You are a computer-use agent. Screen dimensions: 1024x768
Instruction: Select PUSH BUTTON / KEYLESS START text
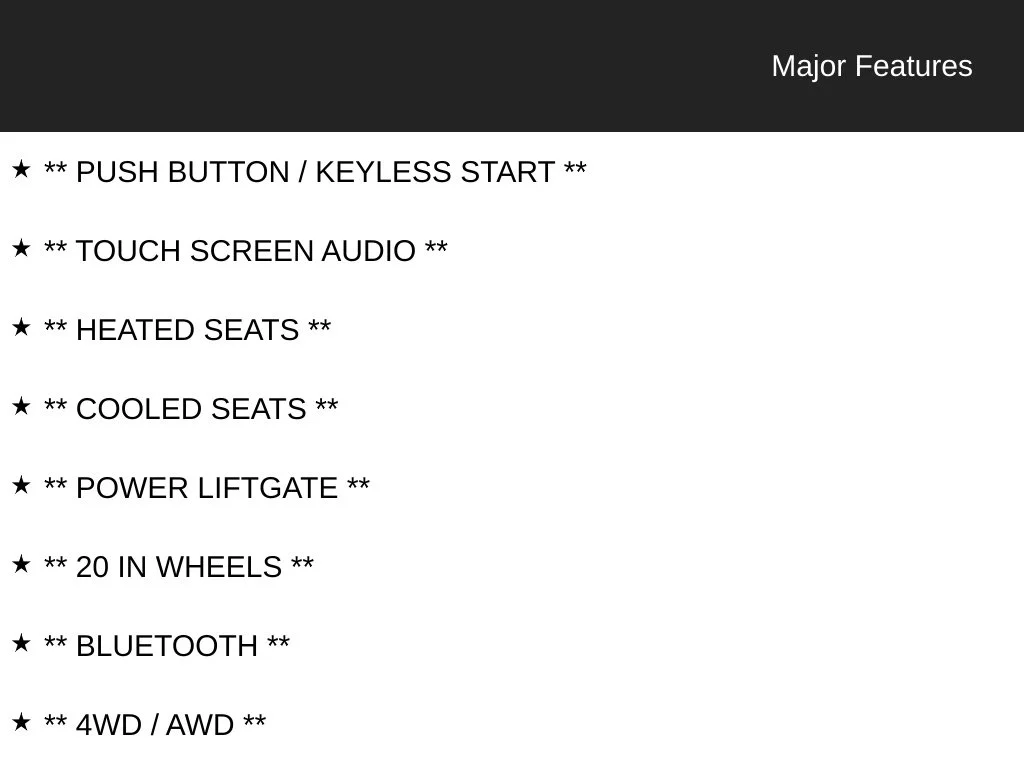(x=315, y=172)
